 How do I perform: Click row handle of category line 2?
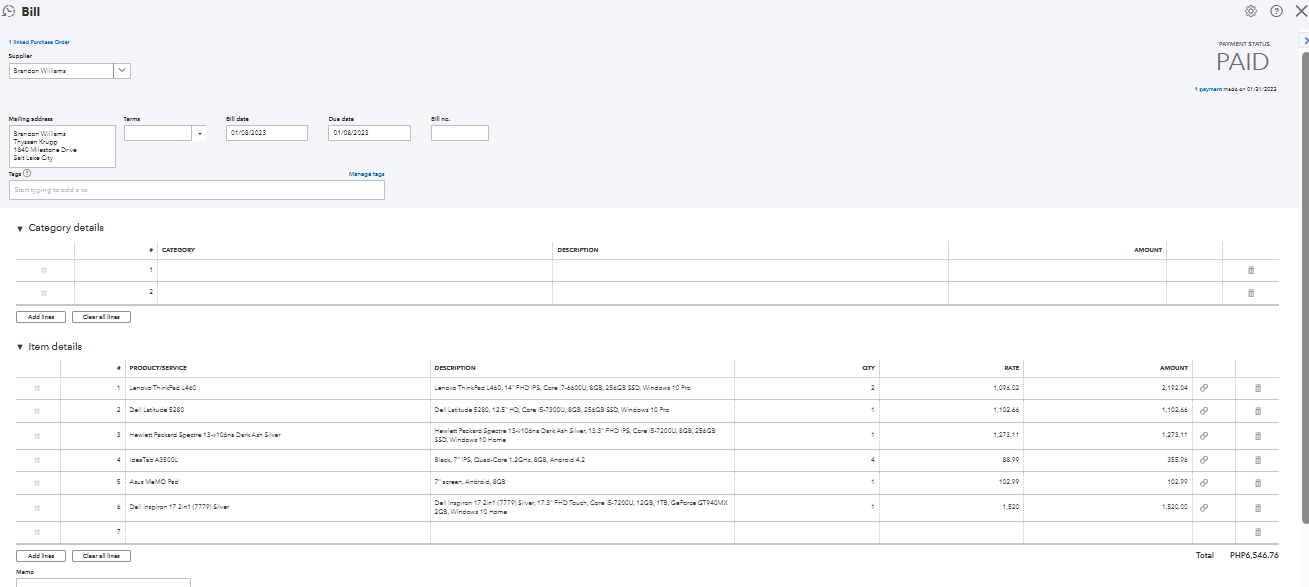click(44, 293)
